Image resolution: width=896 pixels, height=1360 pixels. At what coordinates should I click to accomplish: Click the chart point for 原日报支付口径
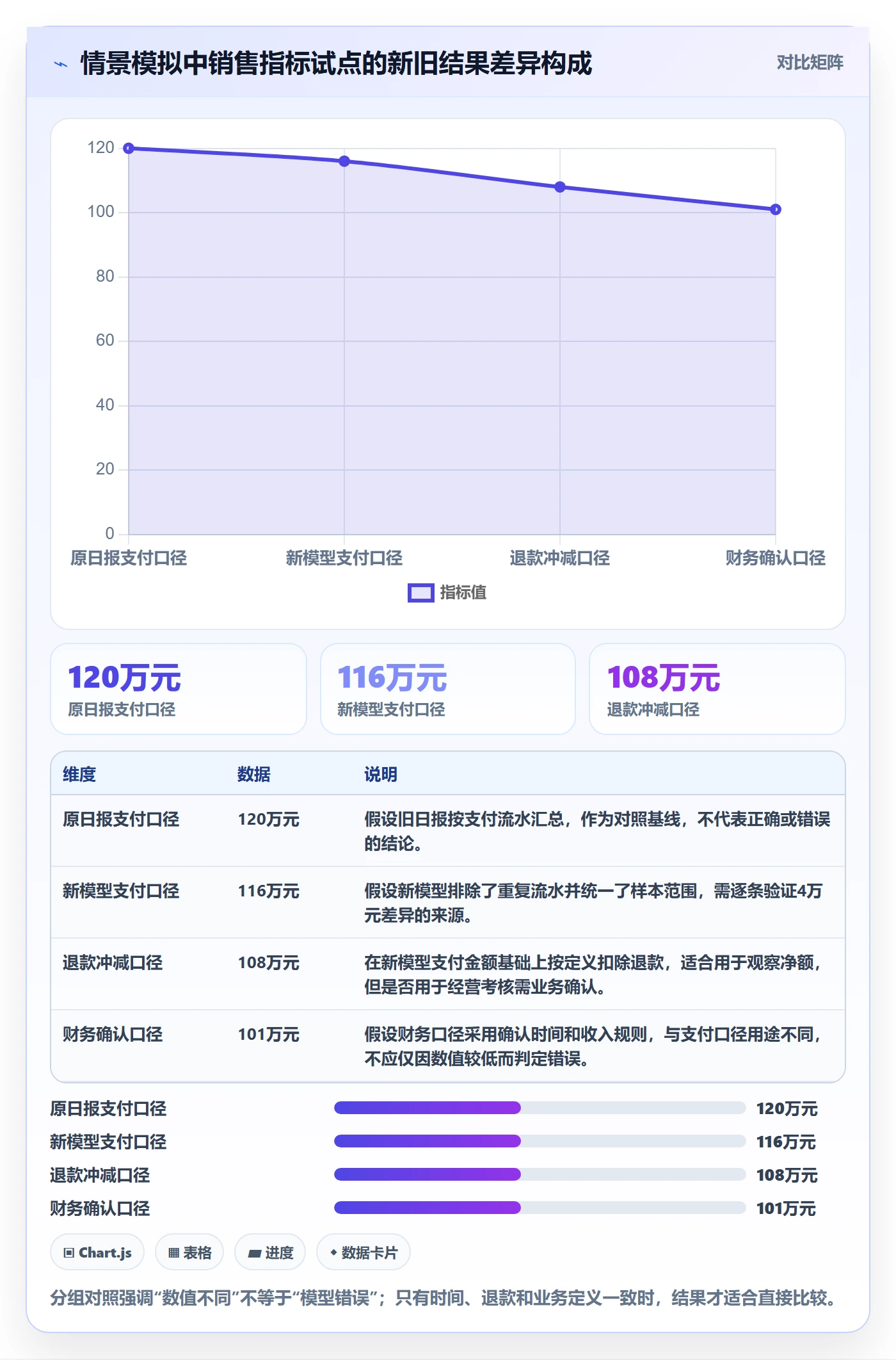click(x=129, y=149)
